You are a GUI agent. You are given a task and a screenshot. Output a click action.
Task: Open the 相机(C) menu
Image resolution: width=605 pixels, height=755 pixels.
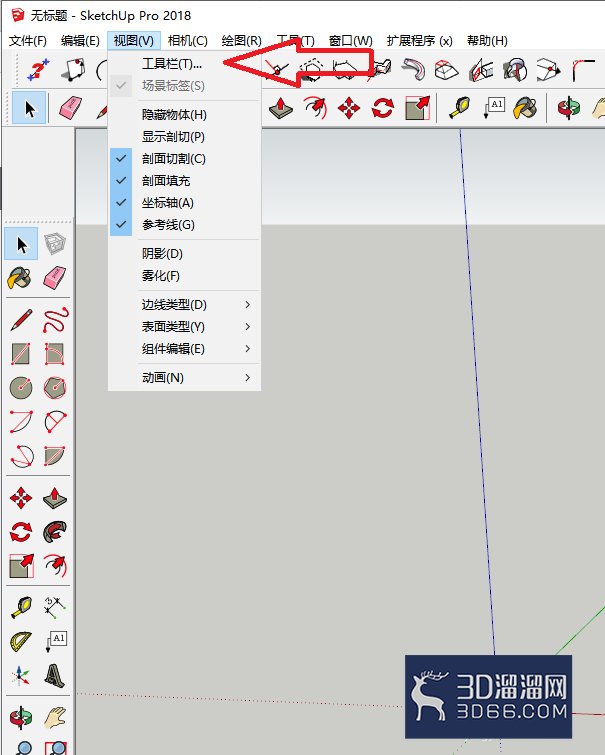(187, 40)
